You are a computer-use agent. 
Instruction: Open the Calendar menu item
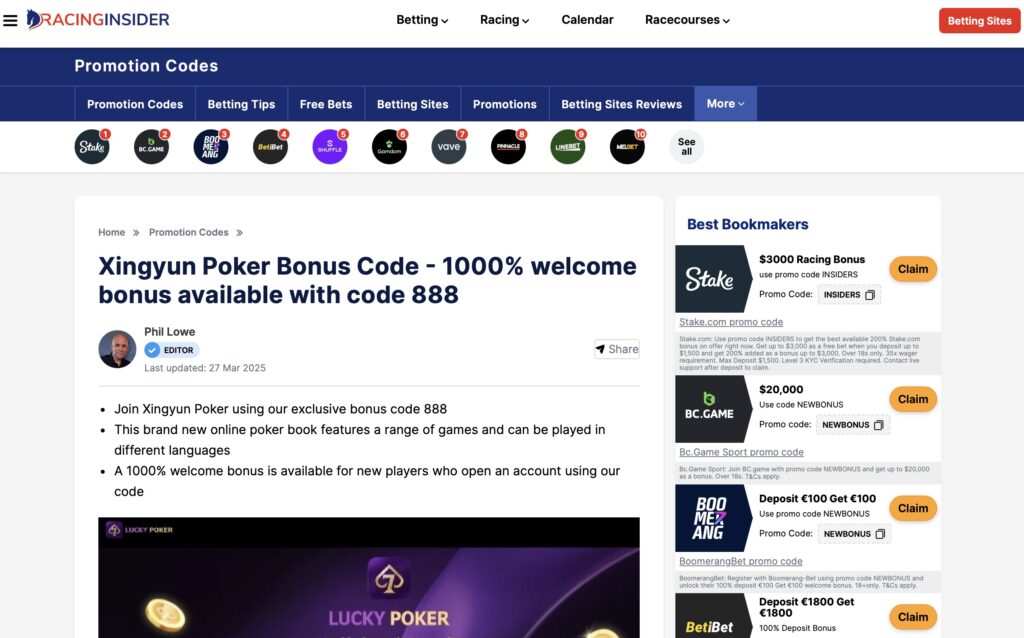pos(587,20)
